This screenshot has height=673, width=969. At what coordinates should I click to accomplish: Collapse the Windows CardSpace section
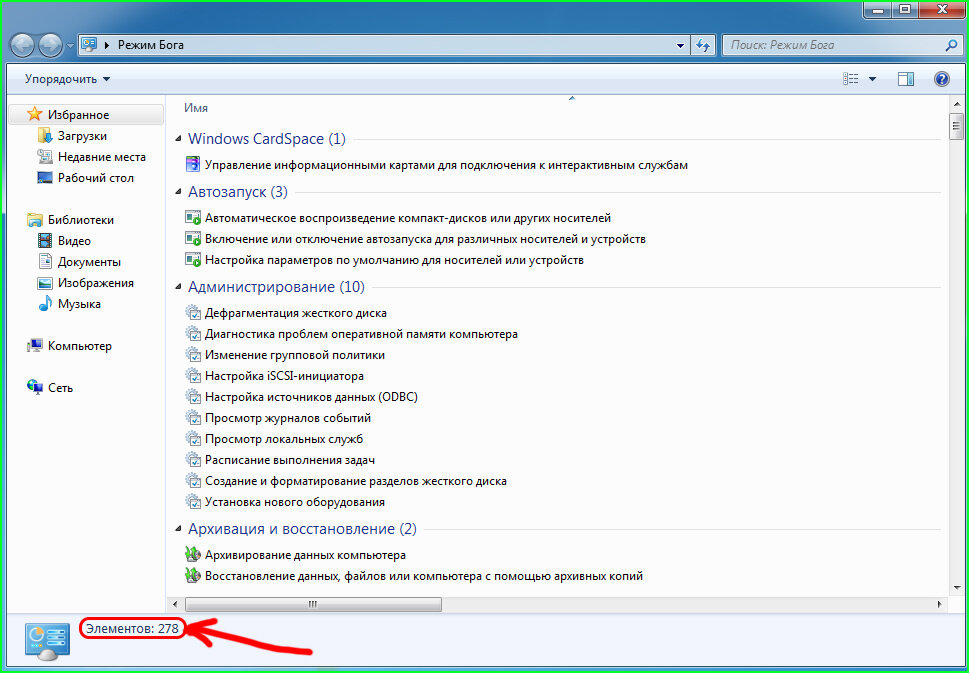point(179,138)
